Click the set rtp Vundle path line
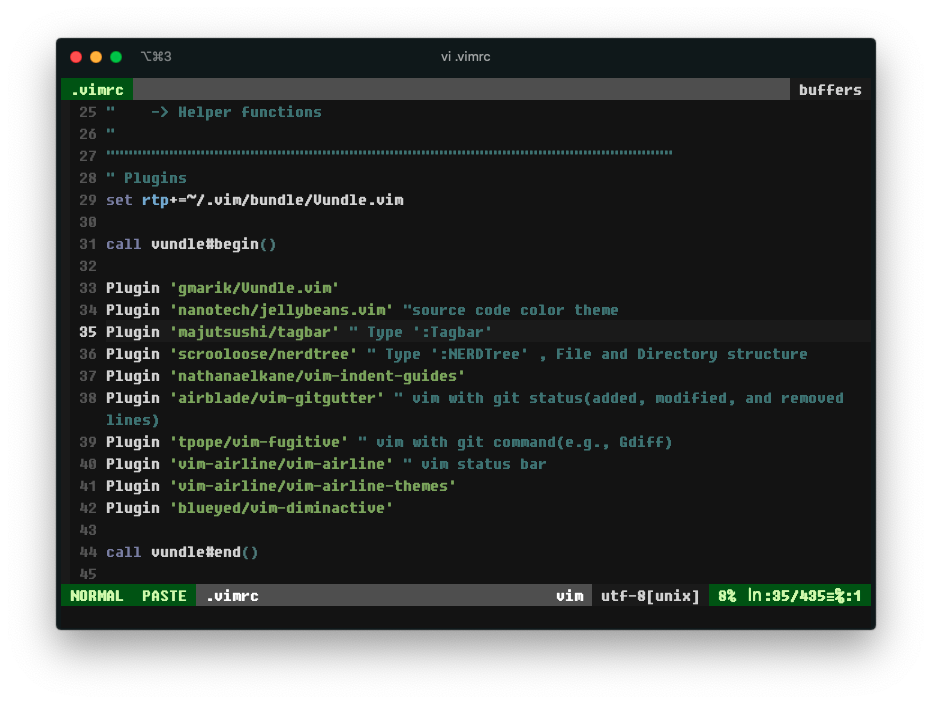Image resolution: width=932 pixels, height=704 pixels. (x=254, y=200)
